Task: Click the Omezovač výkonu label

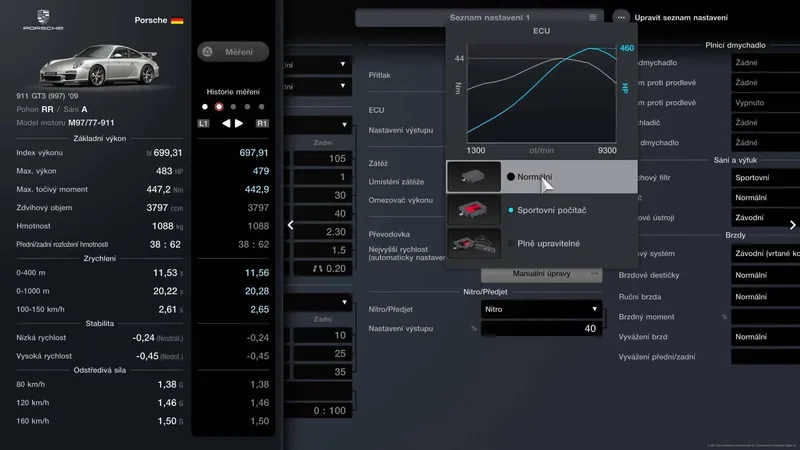Action: 401,200
